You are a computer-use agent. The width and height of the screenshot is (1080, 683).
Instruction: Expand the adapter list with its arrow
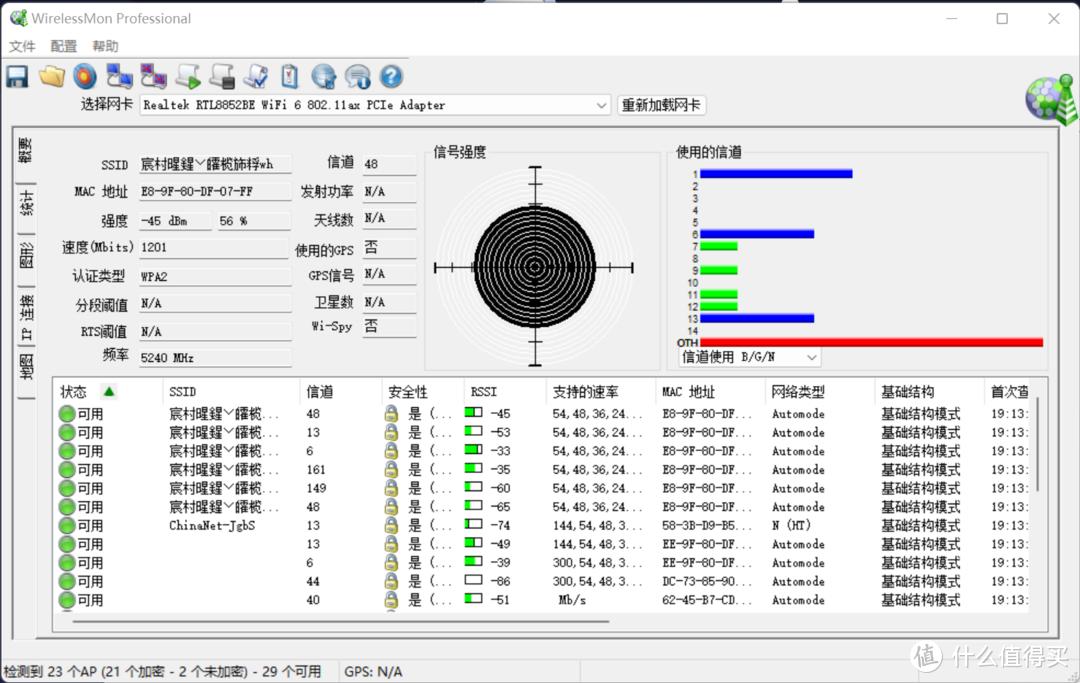600,105
